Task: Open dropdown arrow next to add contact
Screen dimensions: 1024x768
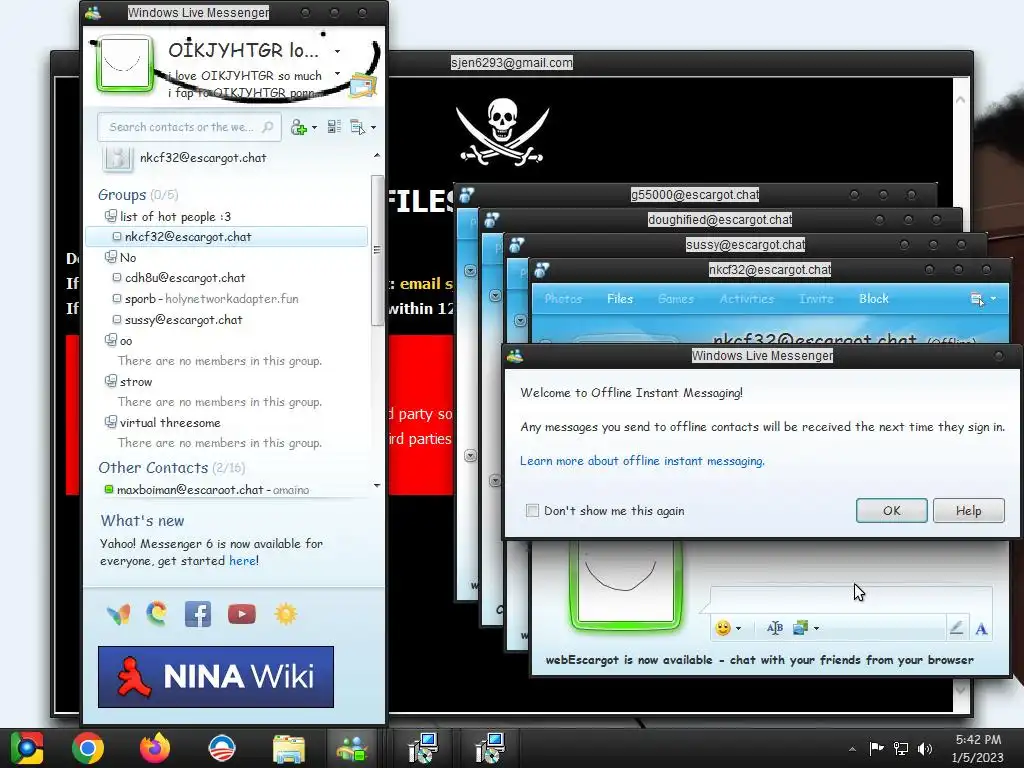Action: 314,127
